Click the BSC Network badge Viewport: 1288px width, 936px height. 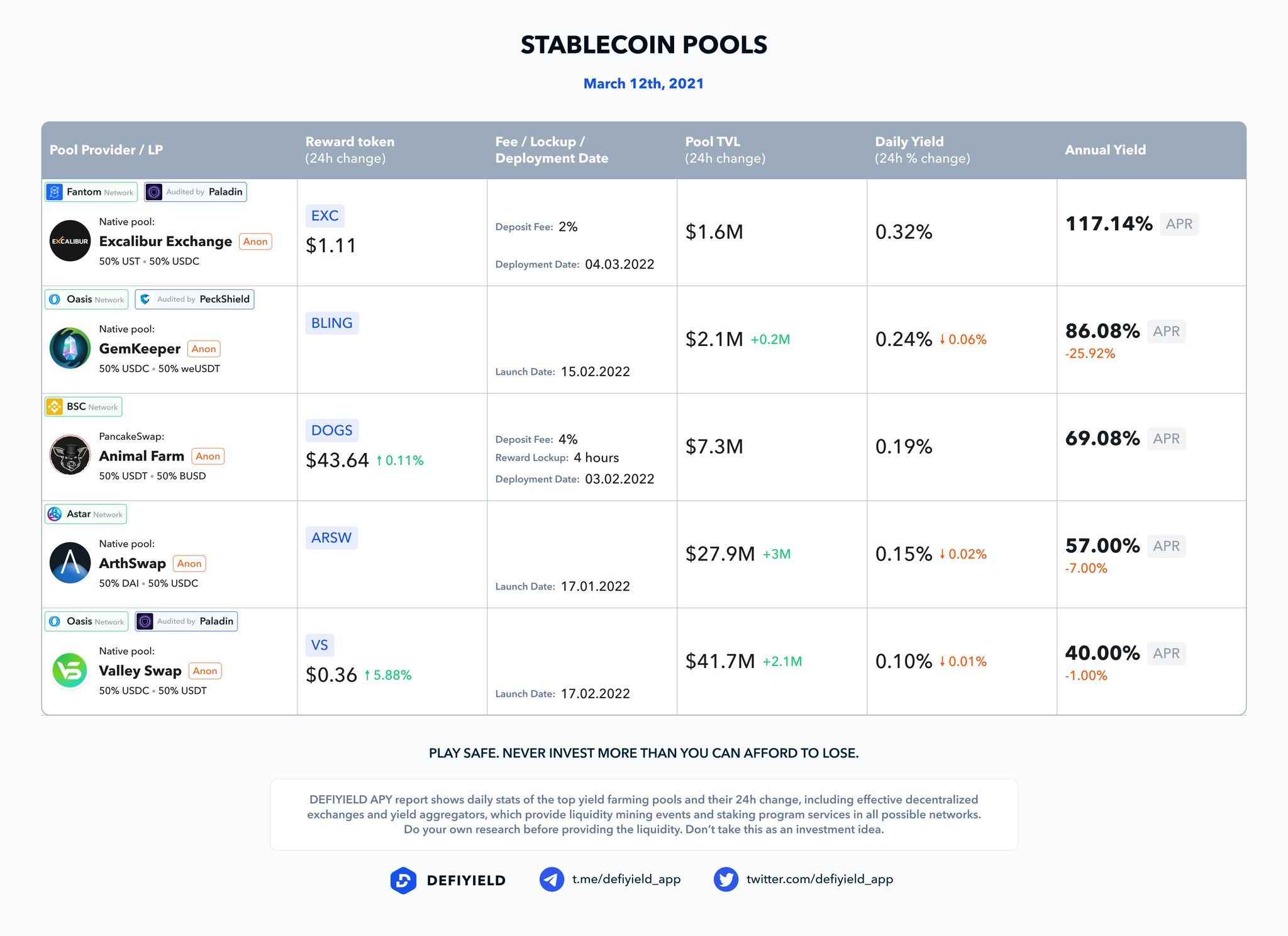[x=84, y=407]
